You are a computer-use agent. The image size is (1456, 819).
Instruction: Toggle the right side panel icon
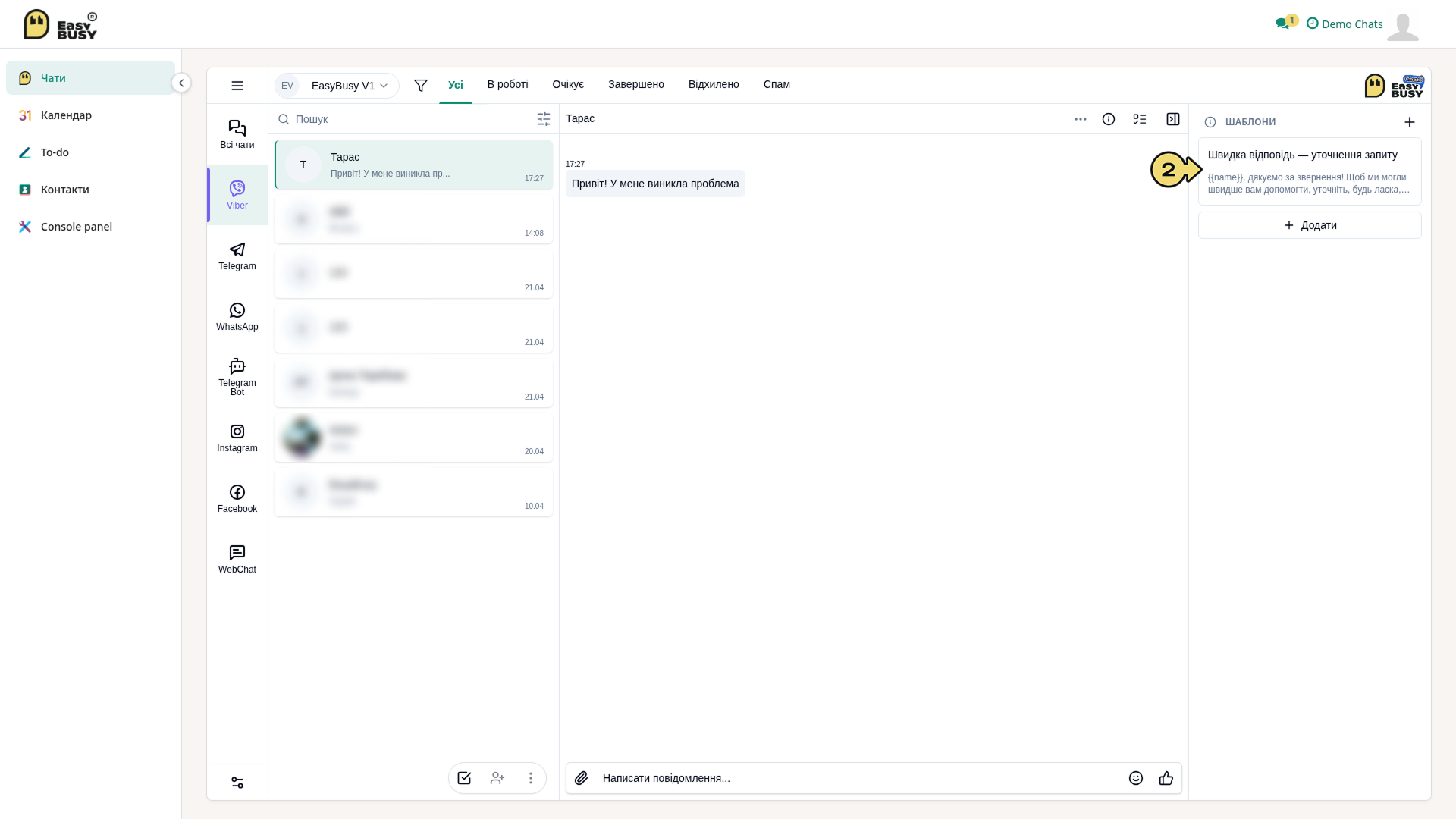click(1173, 119)
